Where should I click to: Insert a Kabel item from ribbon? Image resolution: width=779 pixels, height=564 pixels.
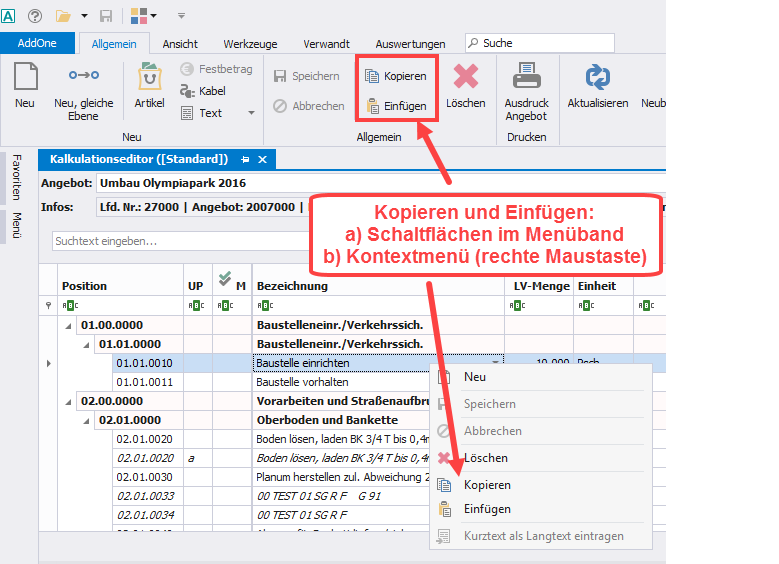pyautogui.click(x=203, y=91)
